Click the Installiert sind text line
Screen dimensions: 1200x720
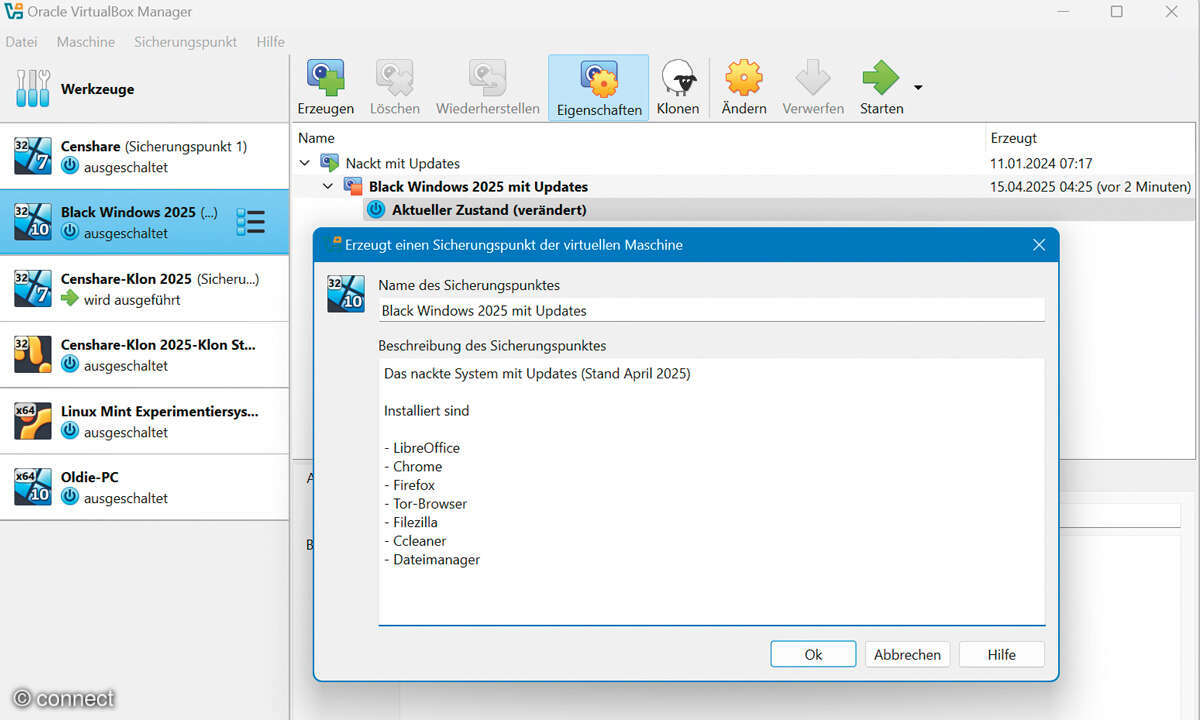tap(426, 410)
